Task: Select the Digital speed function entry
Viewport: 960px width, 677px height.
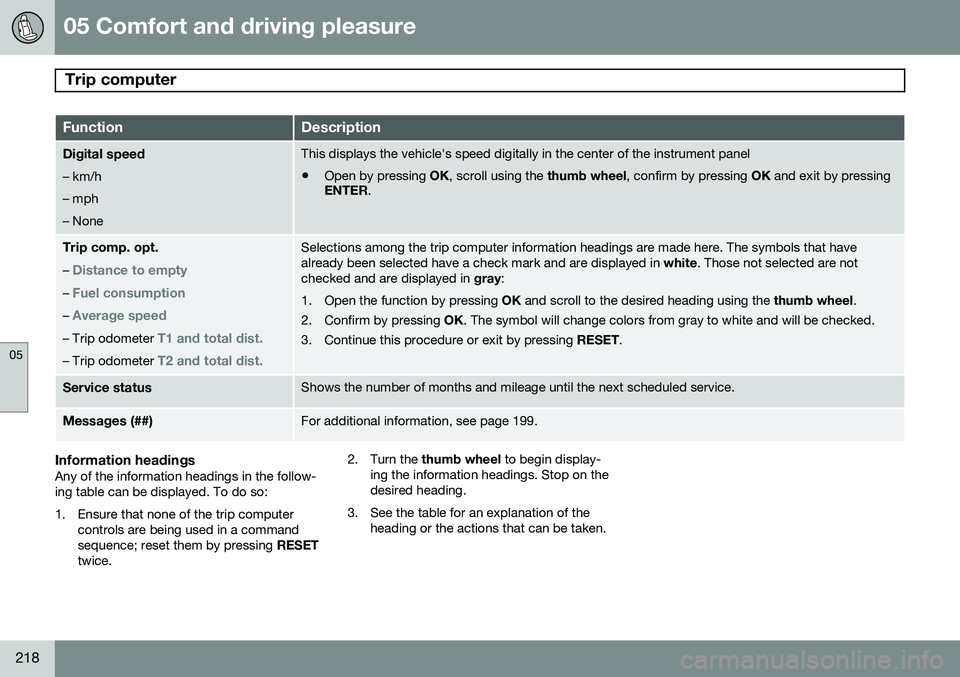Action: click(x=103, y=154)
